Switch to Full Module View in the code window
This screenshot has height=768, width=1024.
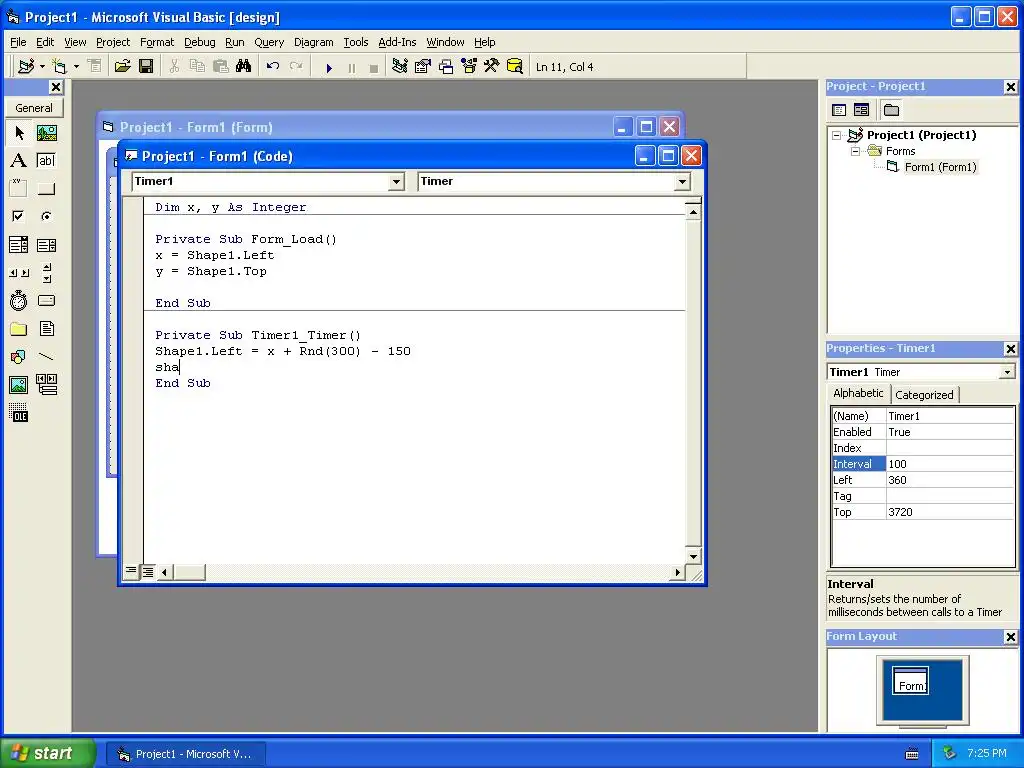coord(148,572)
